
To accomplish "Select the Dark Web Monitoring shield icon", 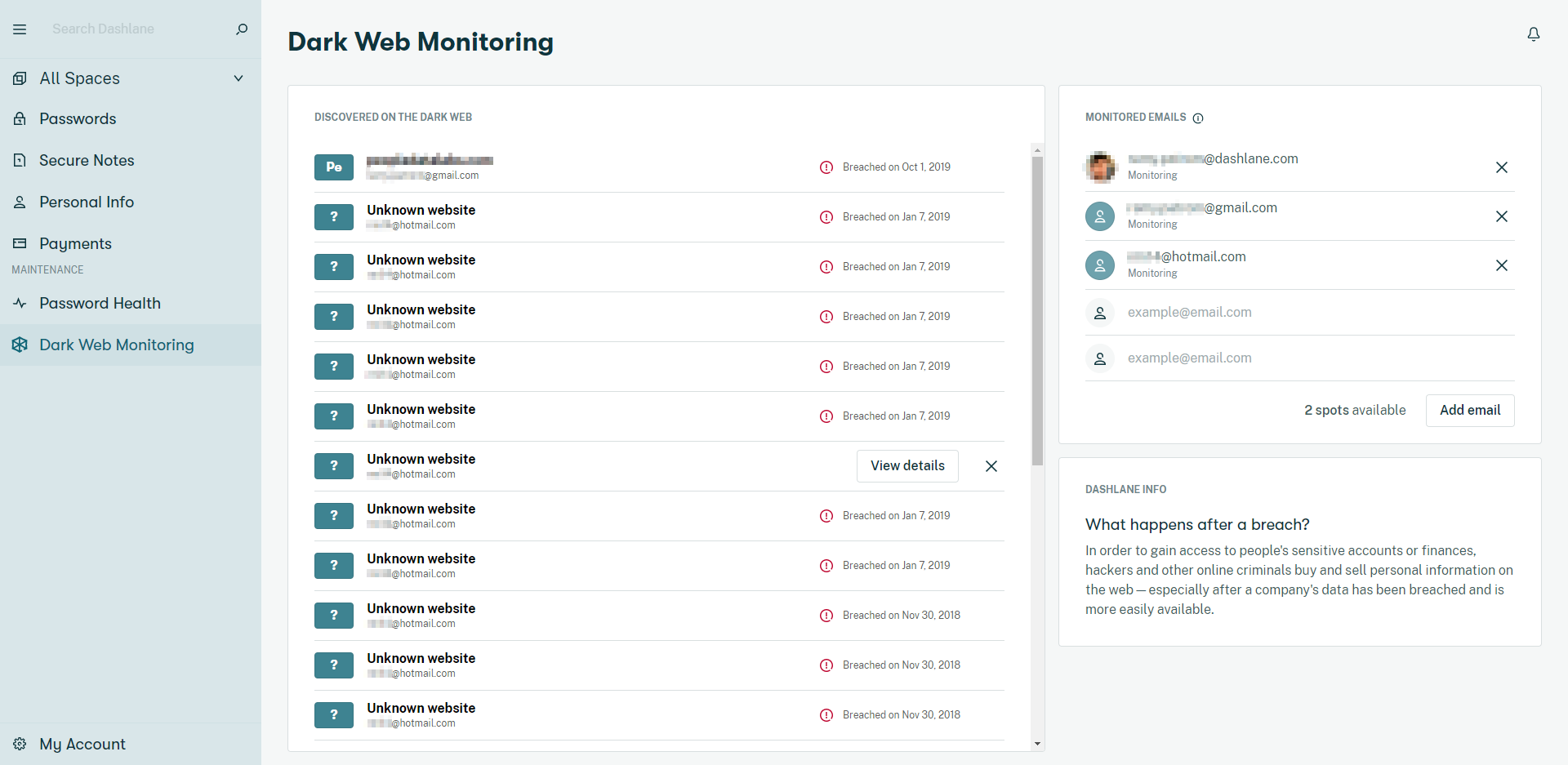I will (20, 345).
